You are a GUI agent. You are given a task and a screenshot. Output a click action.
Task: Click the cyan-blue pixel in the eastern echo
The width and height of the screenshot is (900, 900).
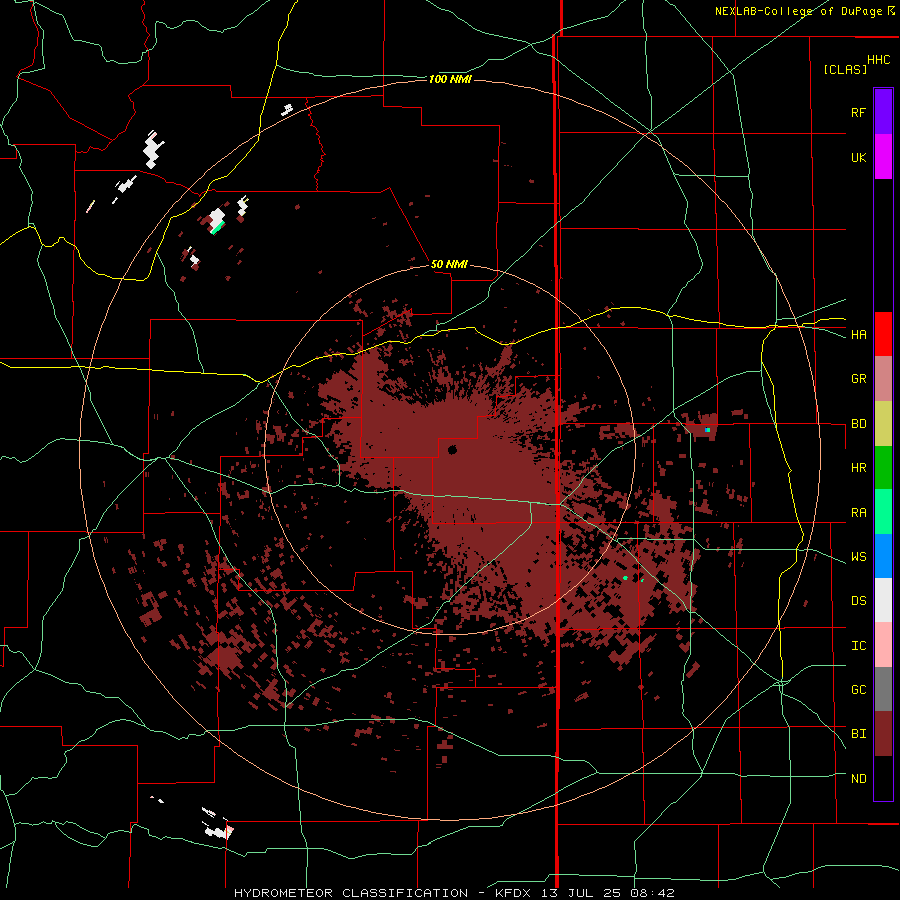pos(708,429)
